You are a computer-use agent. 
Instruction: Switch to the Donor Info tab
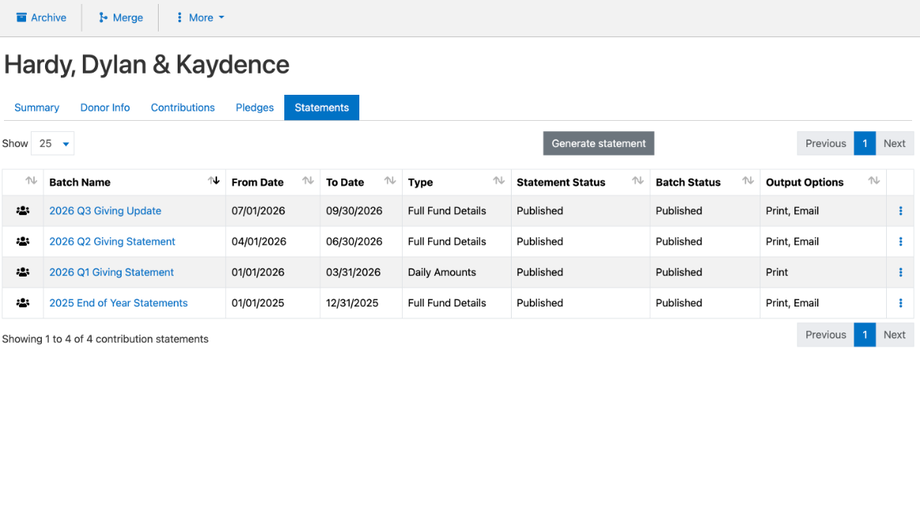click(105, 107)
